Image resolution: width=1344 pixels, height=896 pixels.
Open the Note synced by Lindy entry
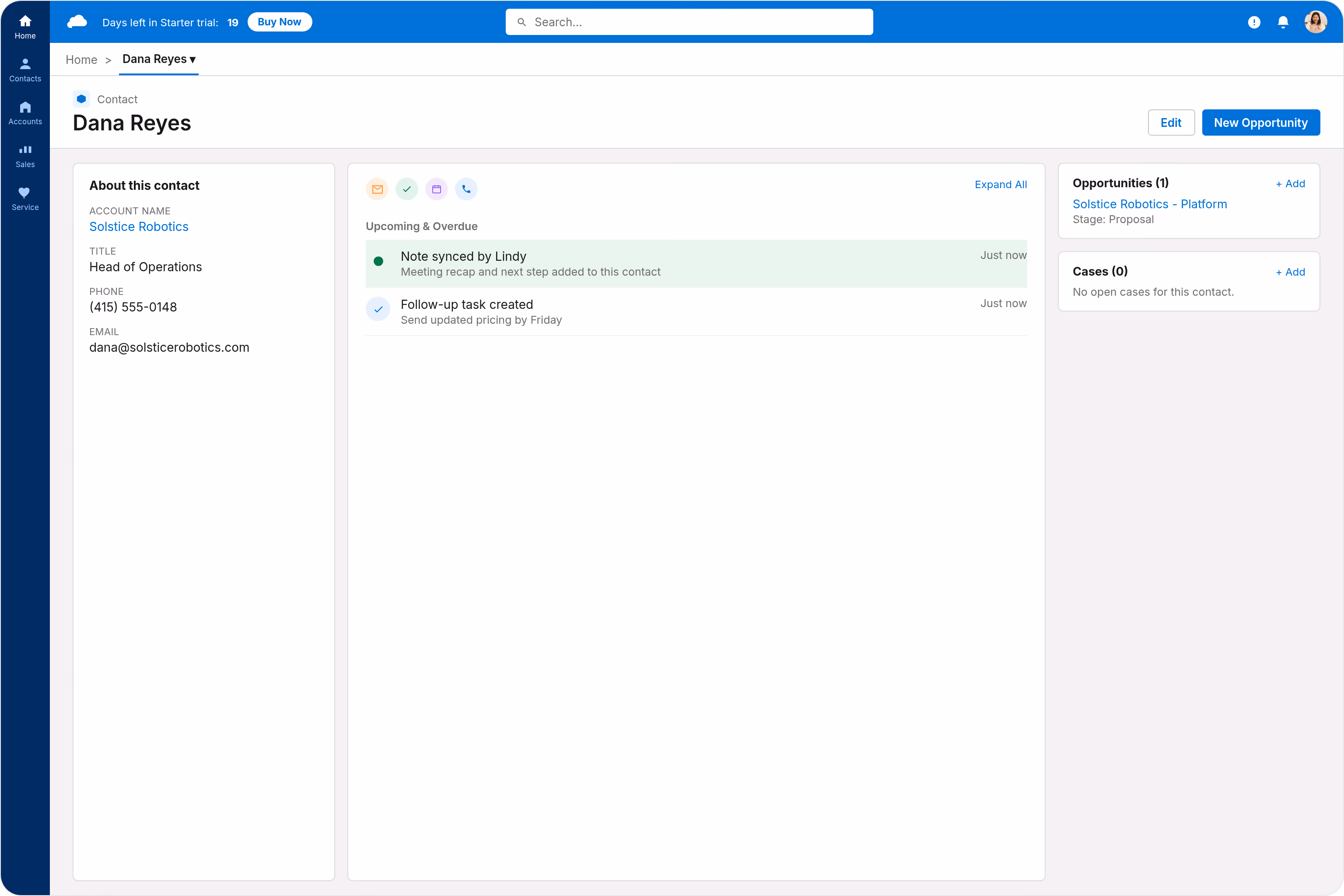pyautogui.click(x=696, y=263)
